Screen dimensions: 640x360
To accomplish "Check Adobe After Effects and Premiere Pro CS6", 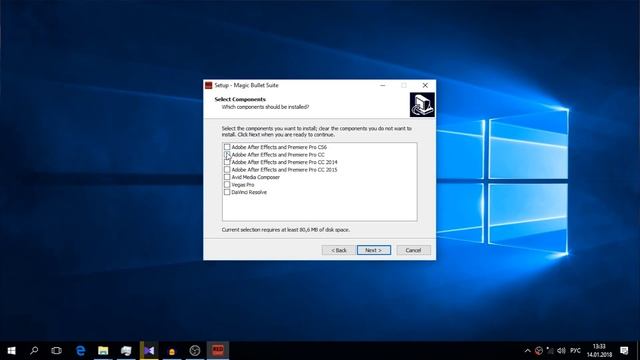I will tap(227, 147).
